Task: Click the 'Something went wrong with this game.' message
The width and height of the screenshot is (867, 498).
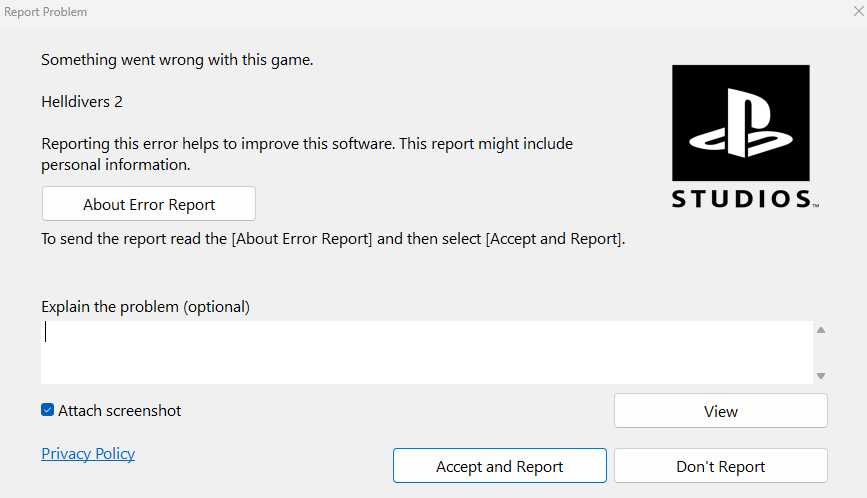Action: [x=177, y=60]
